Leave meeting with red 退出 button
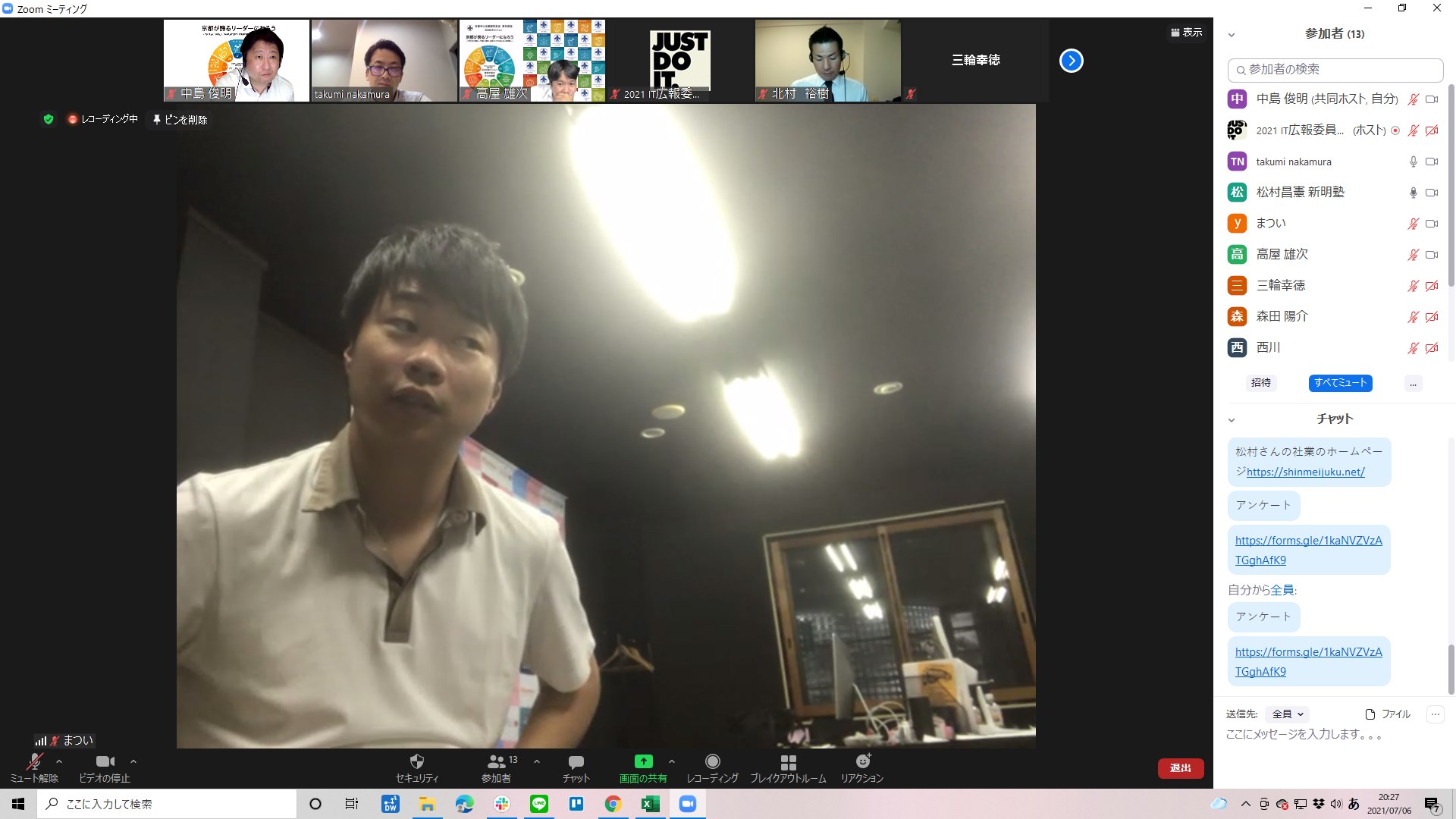 pyautogui.click(x=1181, y=768)
